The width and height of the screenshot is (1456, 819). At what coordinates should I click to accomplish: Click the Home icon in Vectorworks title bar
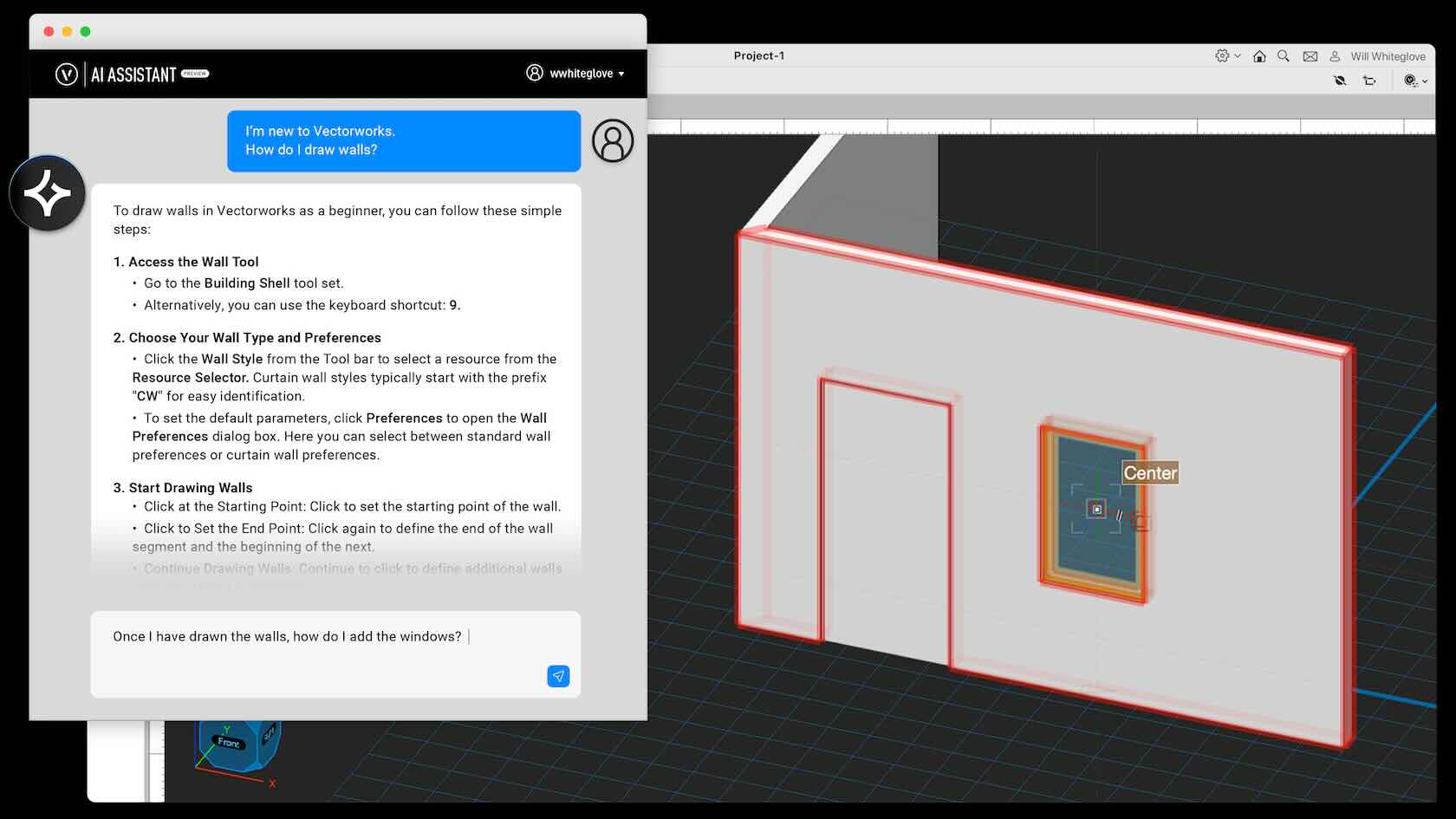[1259, 56]
